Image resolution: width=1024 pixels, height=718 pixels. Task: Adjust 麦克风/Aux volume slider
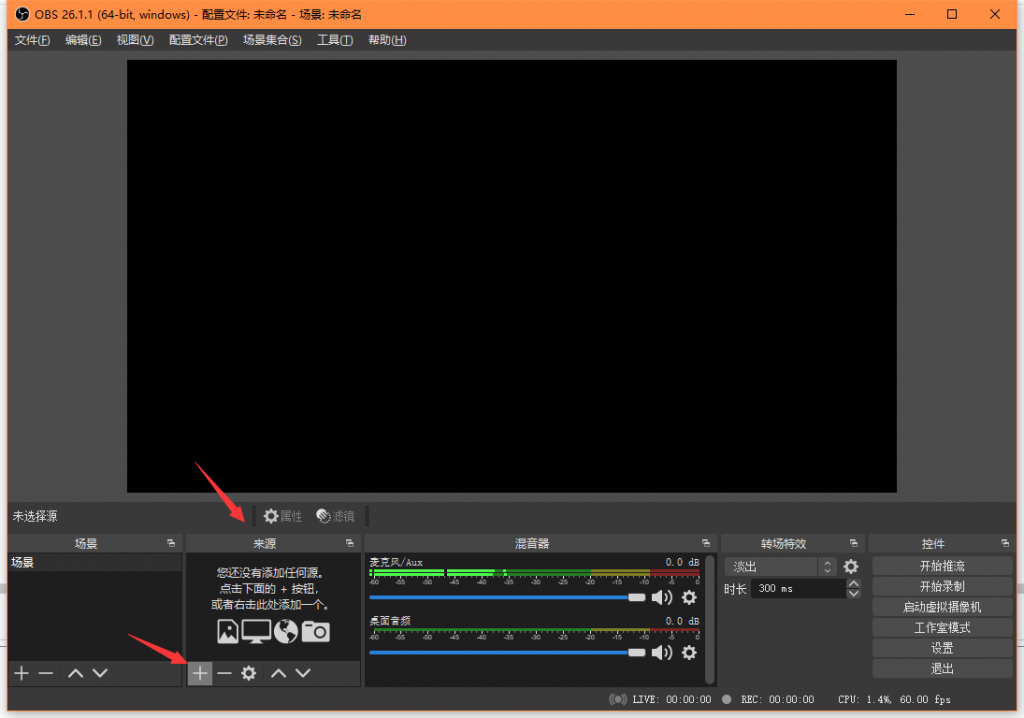[507, 597]
